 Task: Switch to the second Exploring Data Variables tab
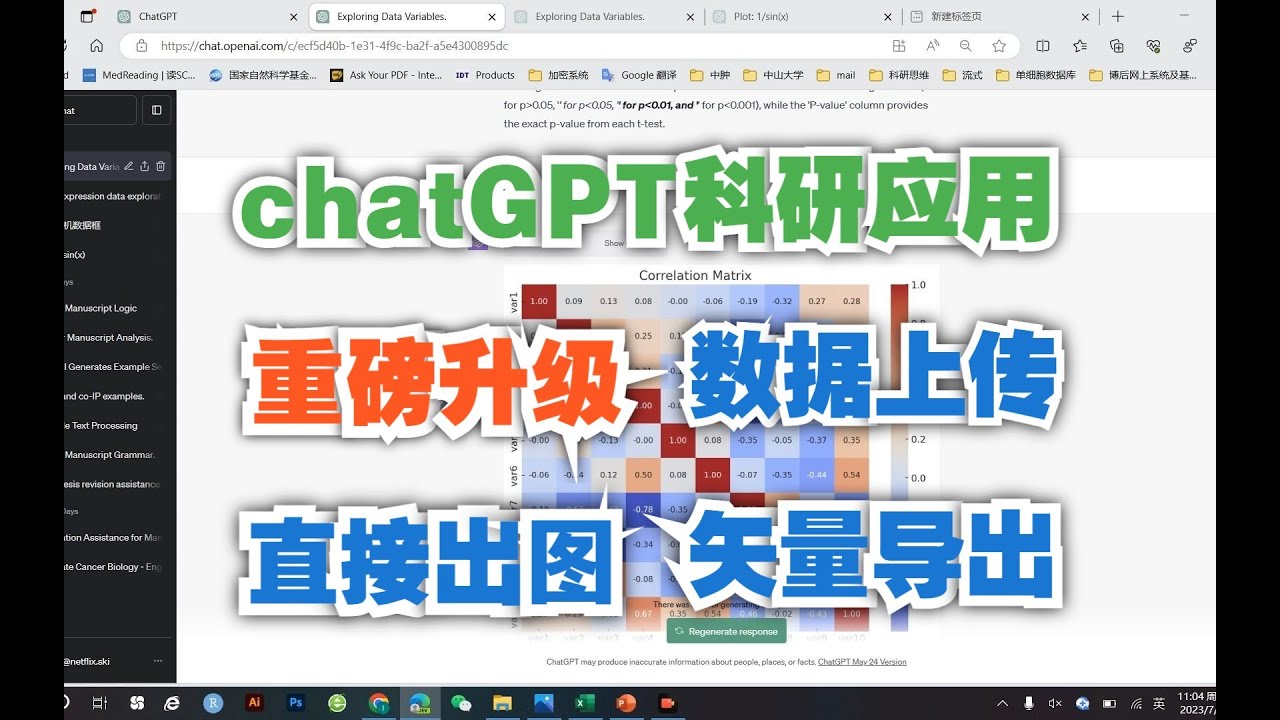(x=603, y=17)
